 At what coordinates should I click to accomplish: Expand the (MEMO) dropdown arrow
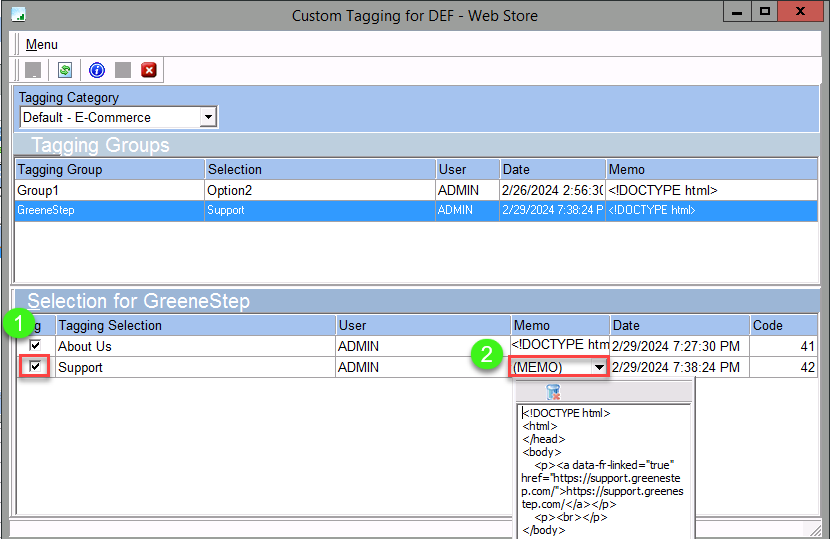[x=599, y=368]
